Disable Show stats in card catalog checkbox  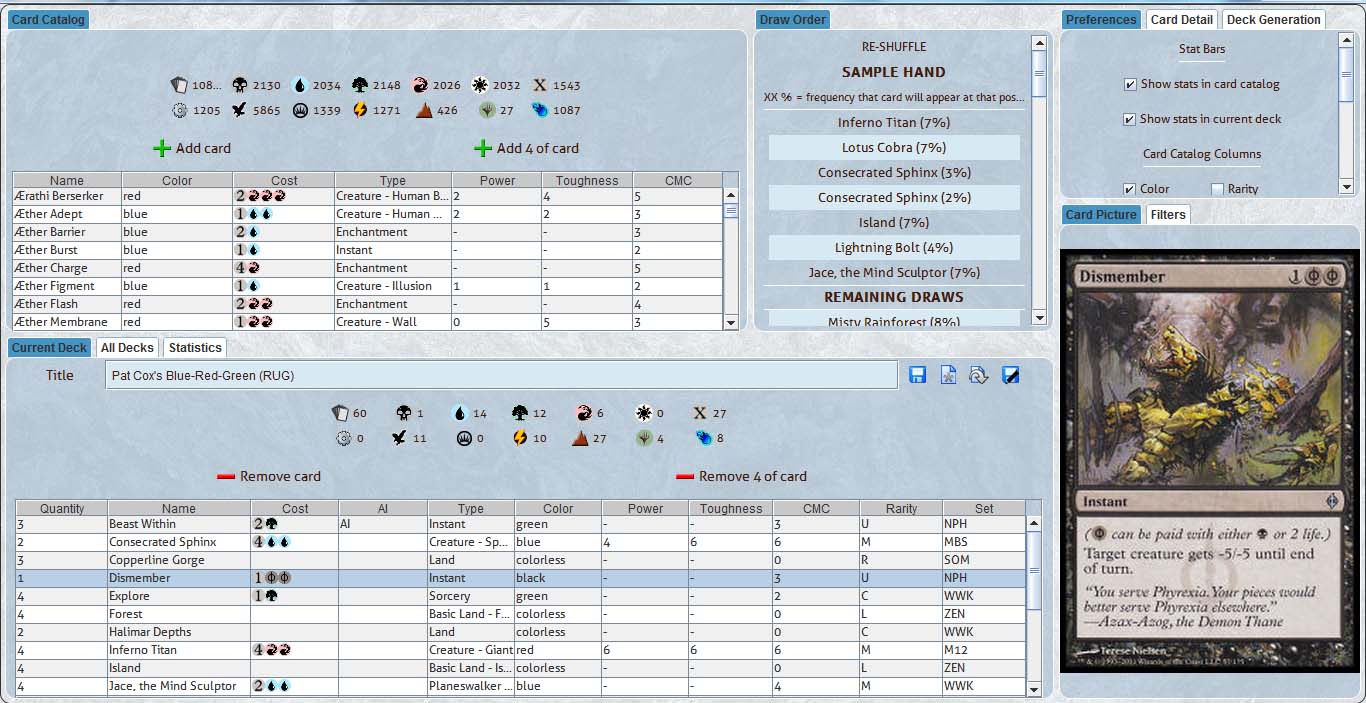pos(1130,85)
